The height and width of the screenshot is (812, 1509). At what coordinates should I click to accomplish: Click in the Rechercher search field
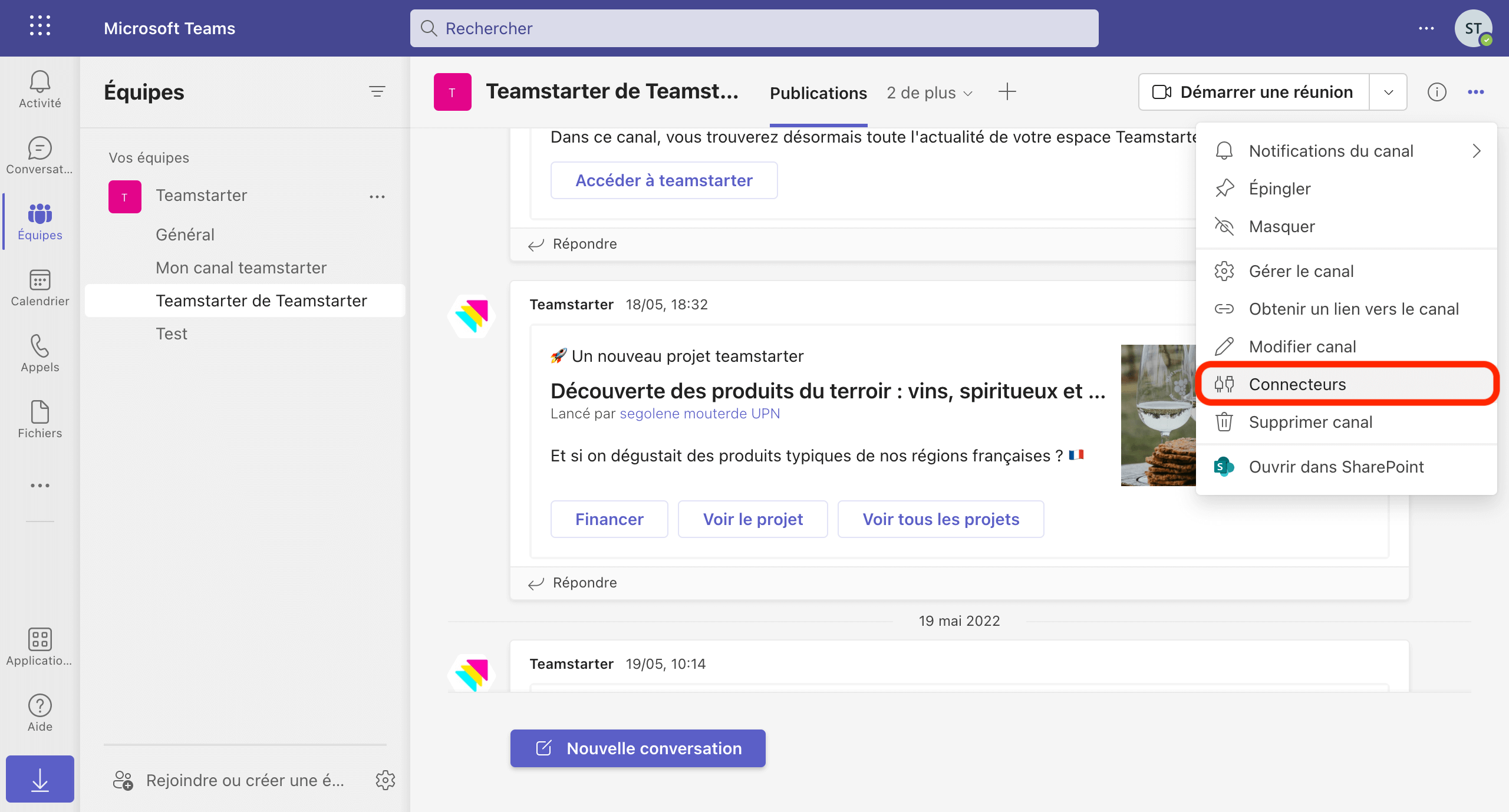pos(754,28)
